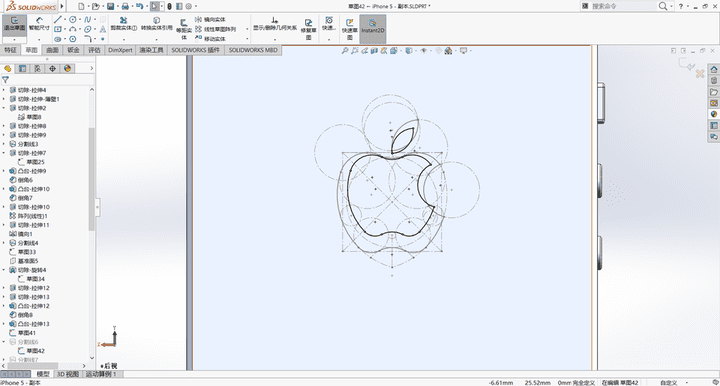
Task: Click the 修复草图 Repair Sketch tool
Action: coord(309,29)
